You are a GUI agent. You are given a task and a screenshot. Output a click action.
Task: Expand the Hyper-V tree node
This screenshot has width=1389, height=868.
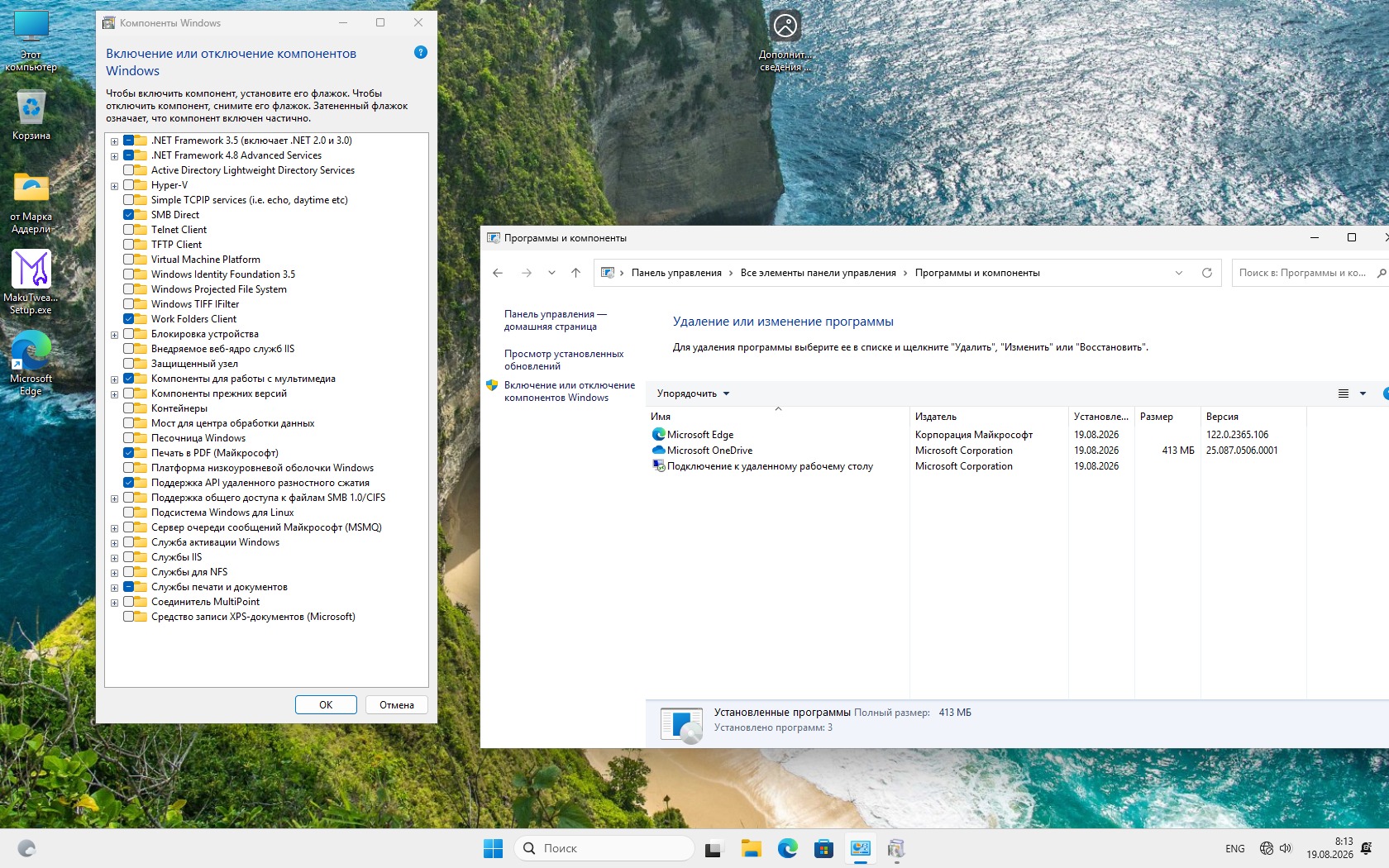pos(114,186)
